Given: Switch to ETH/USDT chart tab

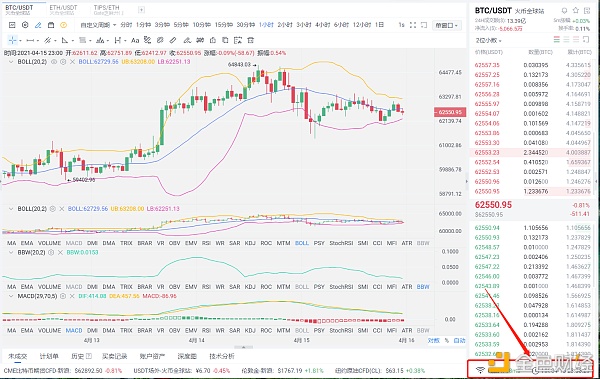Looking at the screenshot, I should click(63, 10).
